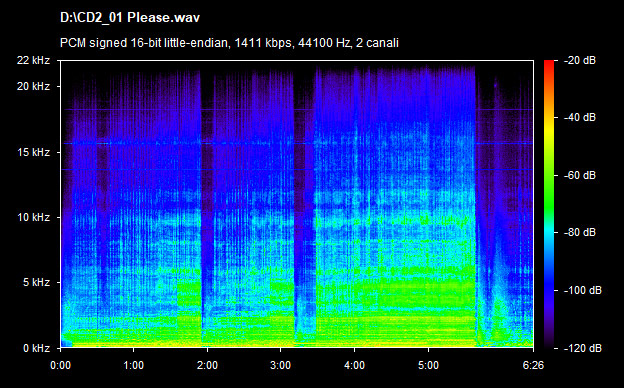Select the 2:00 time marker
624x388 pixels.
(207, 365)
